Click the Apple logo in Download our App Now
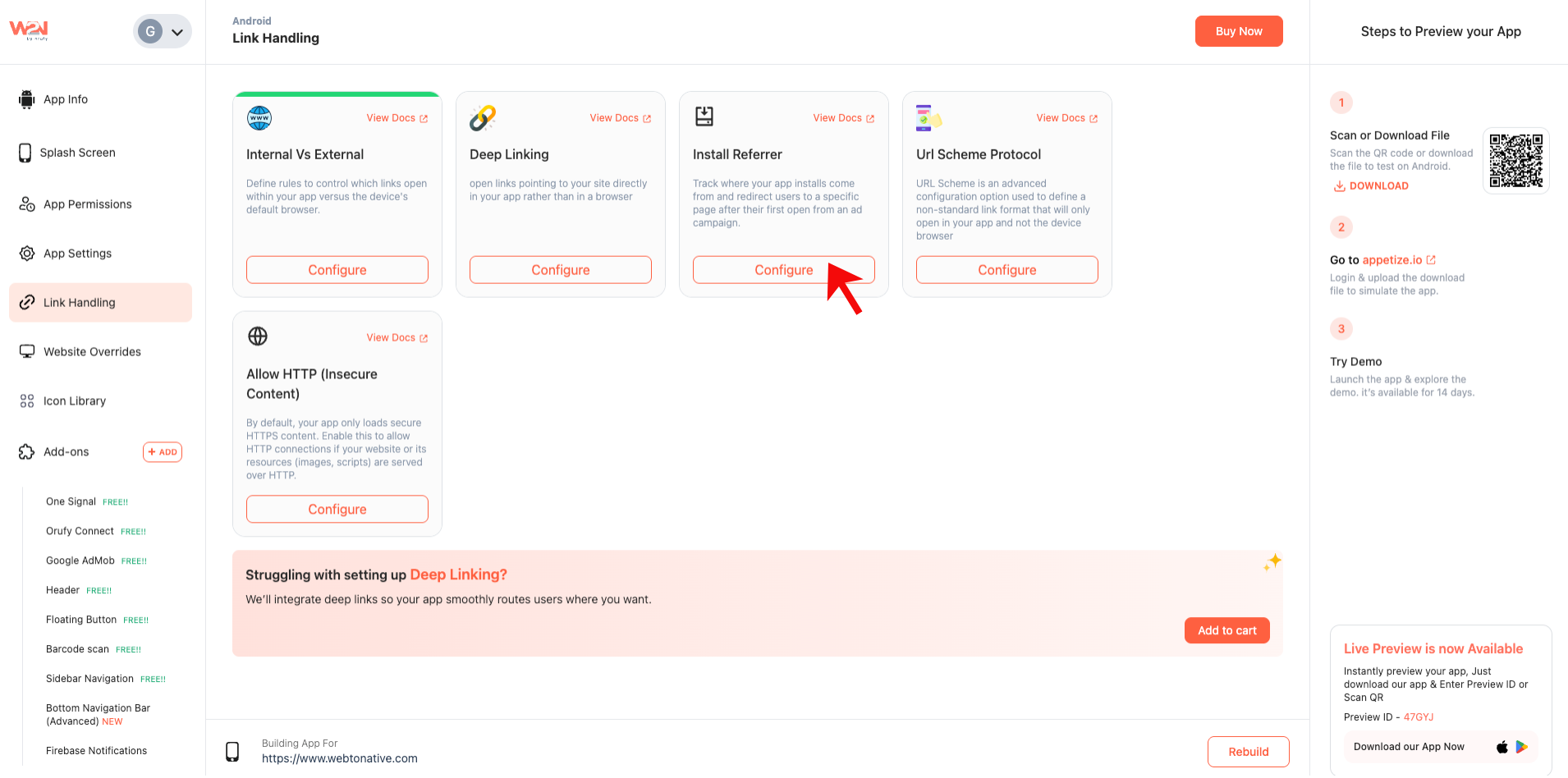The width and height of the screenshot is (1568, 778). 1502,747
